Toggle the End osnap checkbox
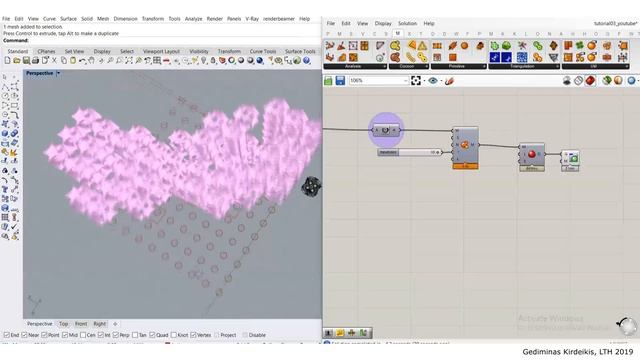This screenshot has width=640, height=360. point(7,335)
